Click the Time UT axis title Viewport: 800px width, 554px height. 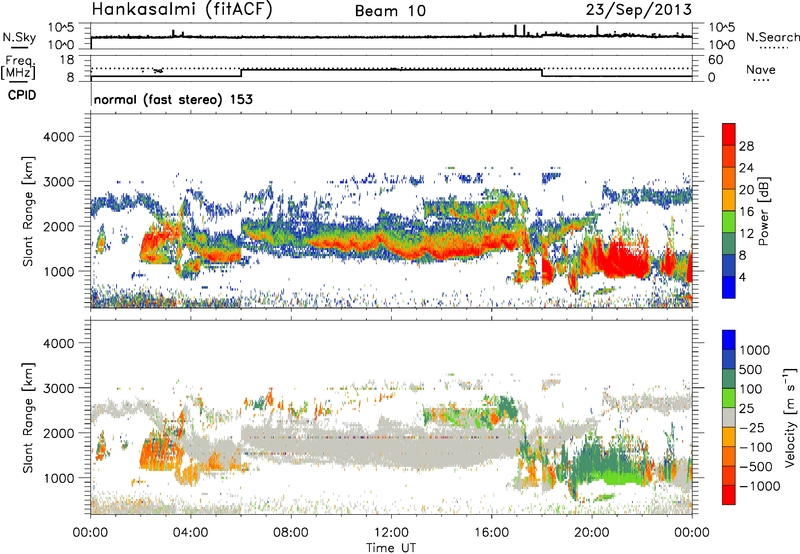tap(391, 548)
